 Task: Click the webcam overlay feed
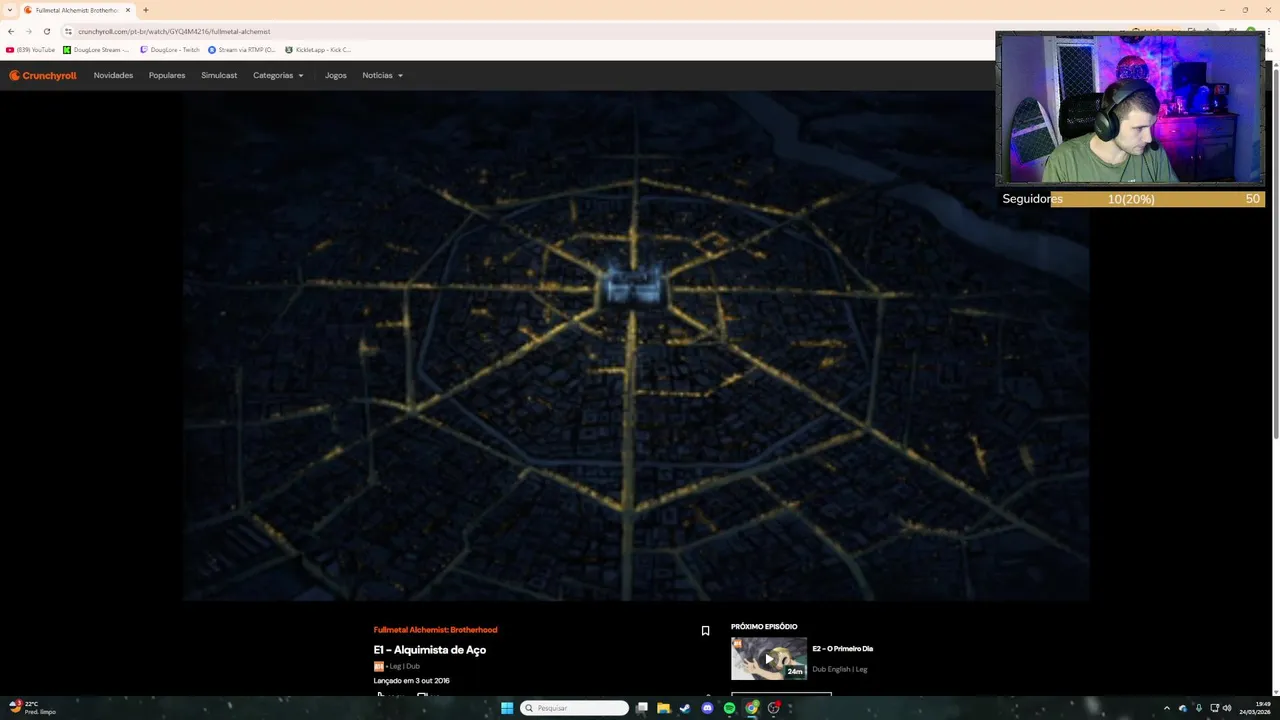click(x=1130, y=109)
